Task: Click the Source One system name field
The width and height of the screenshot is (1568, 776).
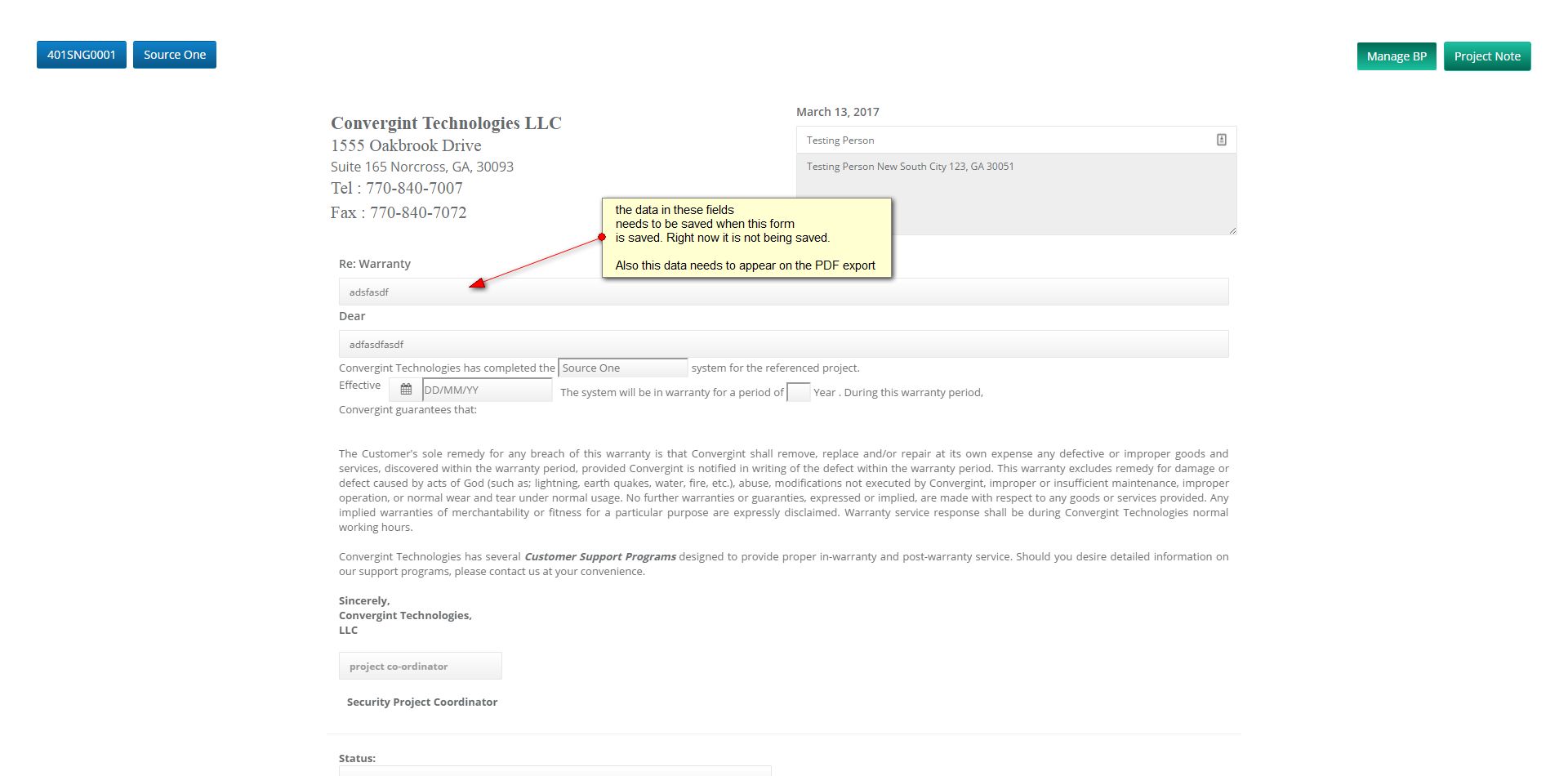Action: point(623,368)
